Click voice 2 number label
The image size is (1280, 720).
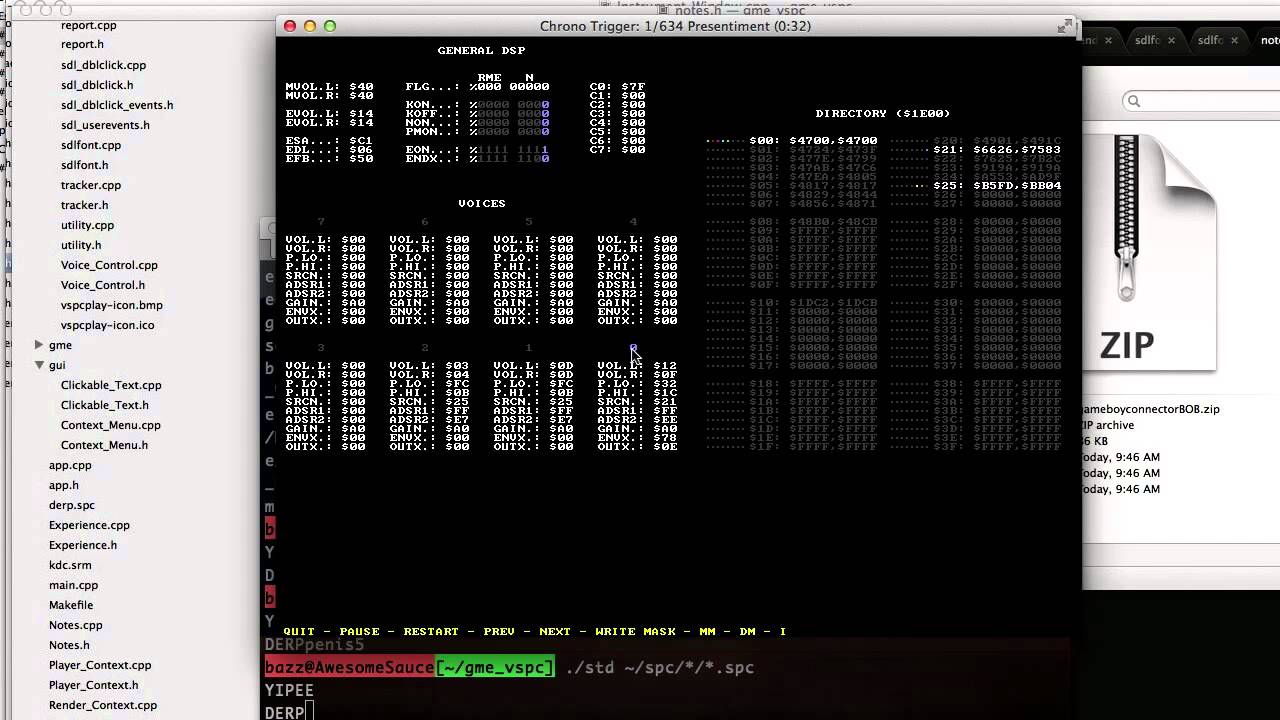(x=425, y=348)
